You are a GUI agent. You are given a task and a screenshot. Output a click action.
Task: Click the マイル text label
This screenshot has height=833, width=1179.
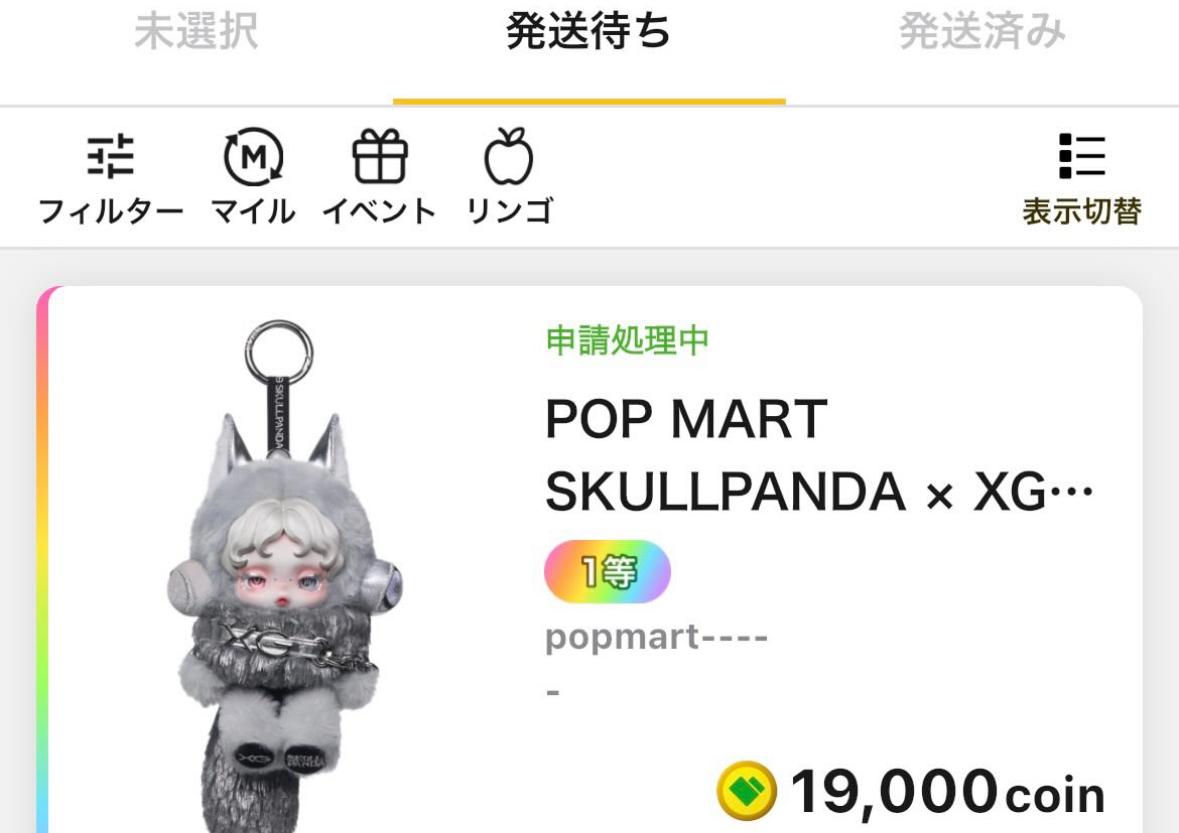(x=253, y=211)
